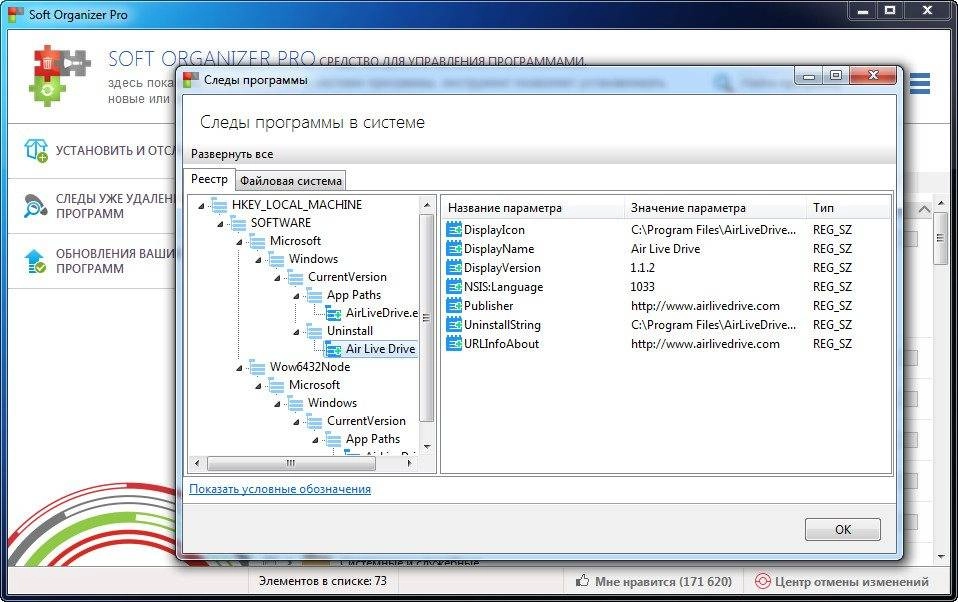This screenshot has height=602, width=958.
Task: Click the Air Live Drive key icon under Uninstall
Action: pos(334,349)
